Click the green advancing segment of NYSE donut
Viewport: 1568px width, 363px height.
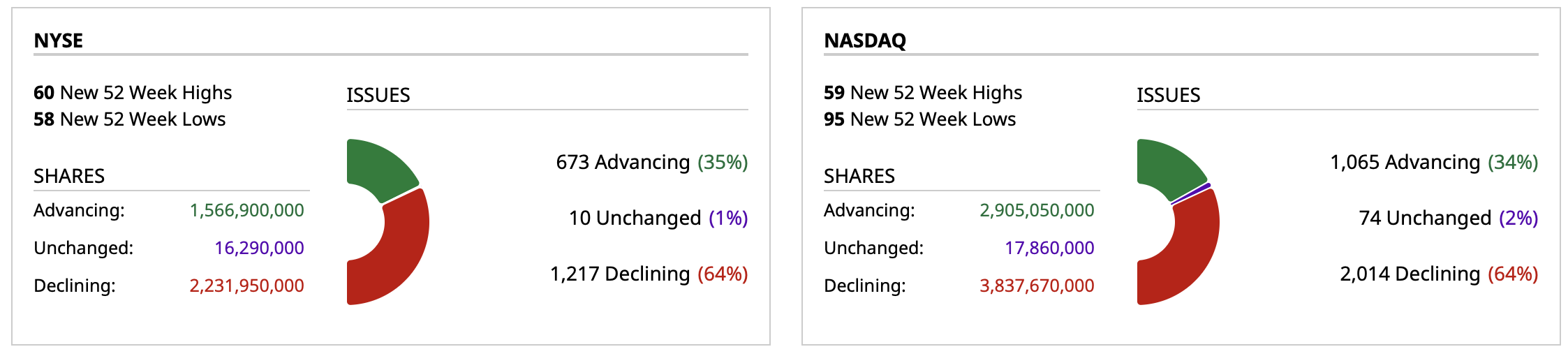(x=378, y=168)
